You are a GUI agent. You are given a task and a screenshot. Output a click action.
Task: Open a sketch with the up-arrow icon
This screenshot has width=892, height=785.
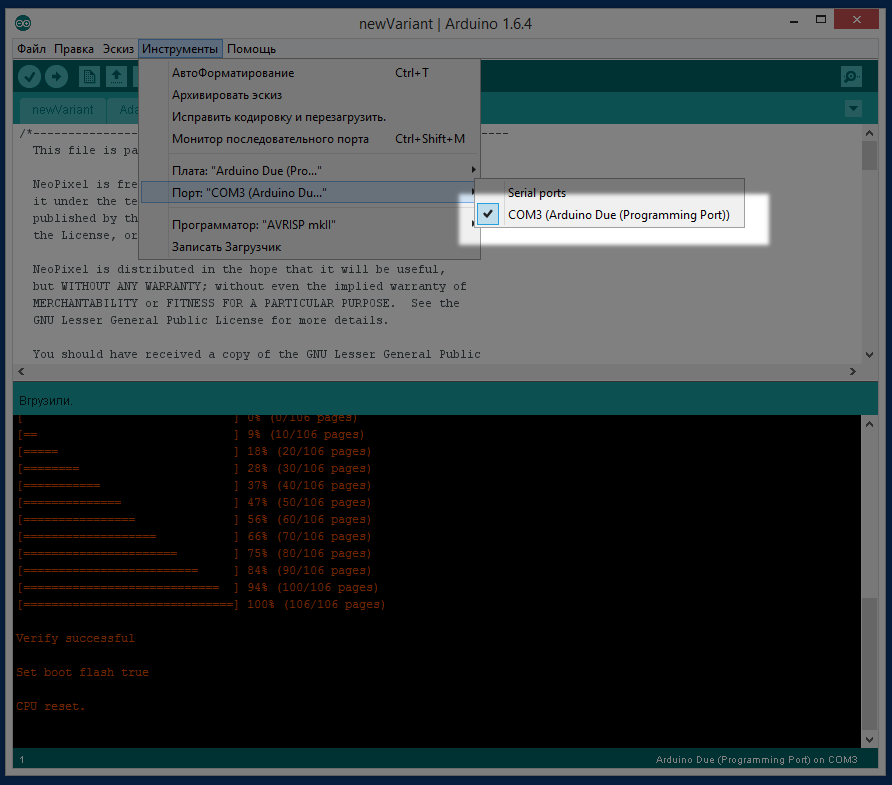coord(117,76)
